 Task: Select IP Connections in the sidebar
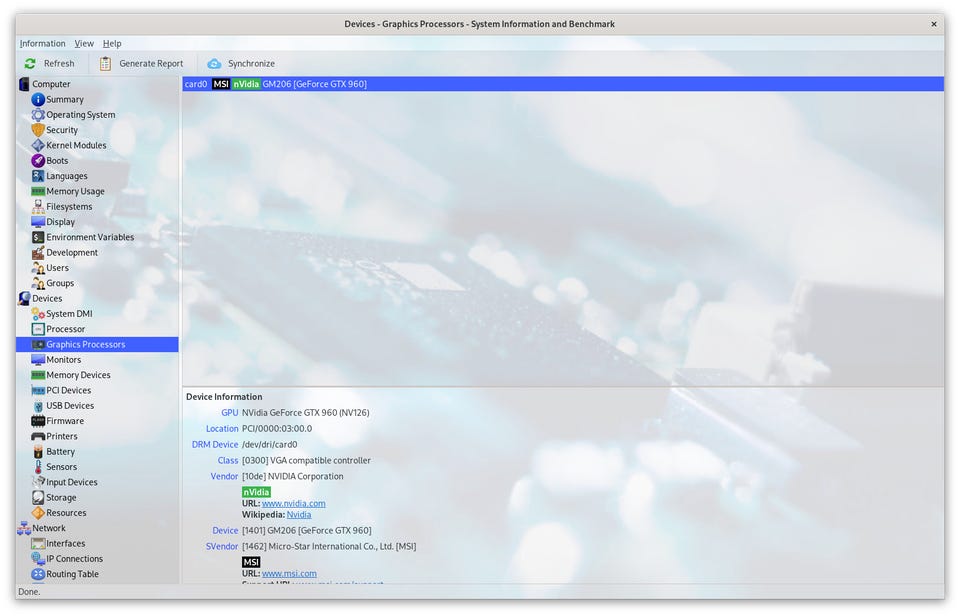(x=74, y=558)
